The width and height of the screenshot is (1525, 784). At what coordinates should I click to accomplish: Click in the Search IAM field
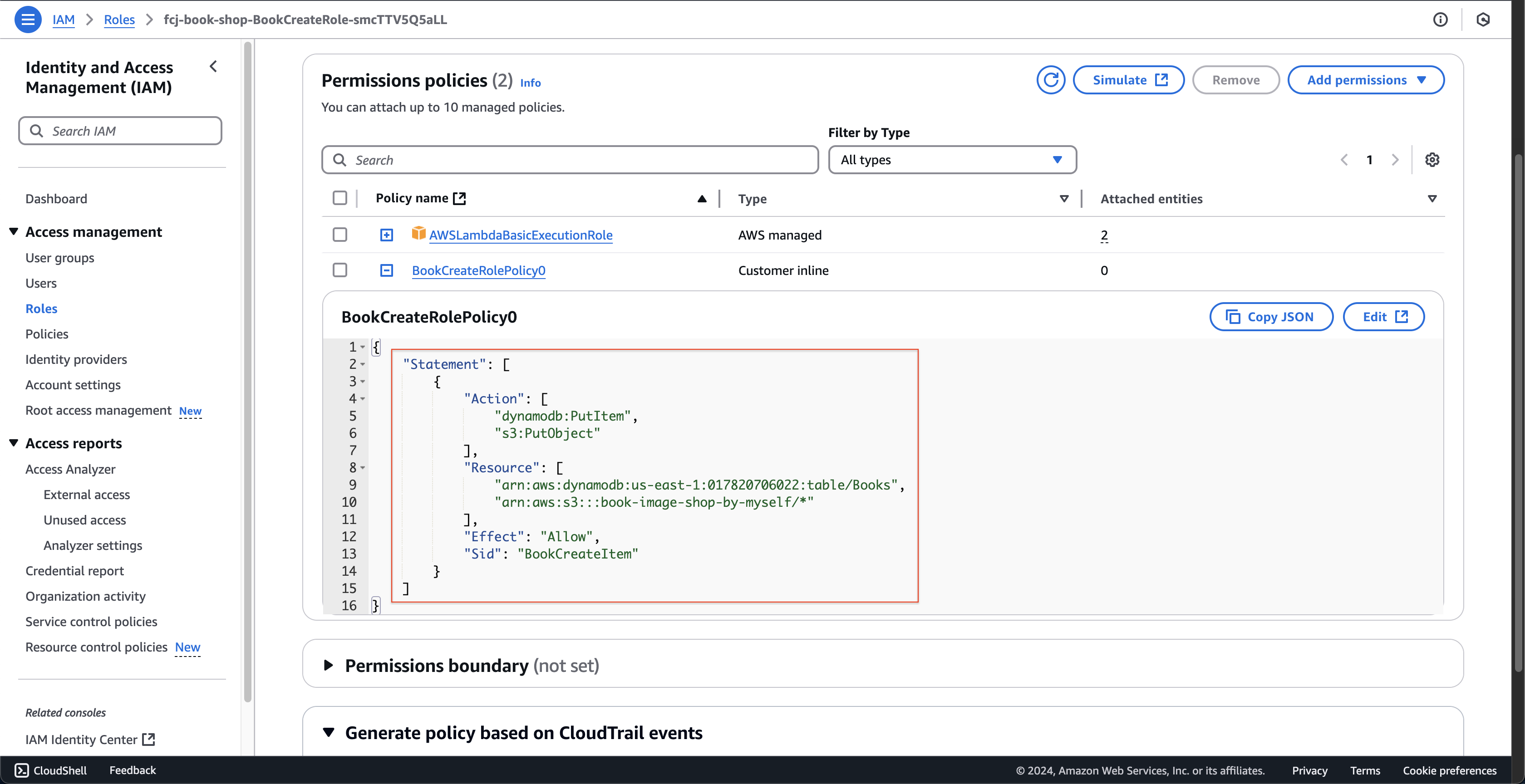120,131
